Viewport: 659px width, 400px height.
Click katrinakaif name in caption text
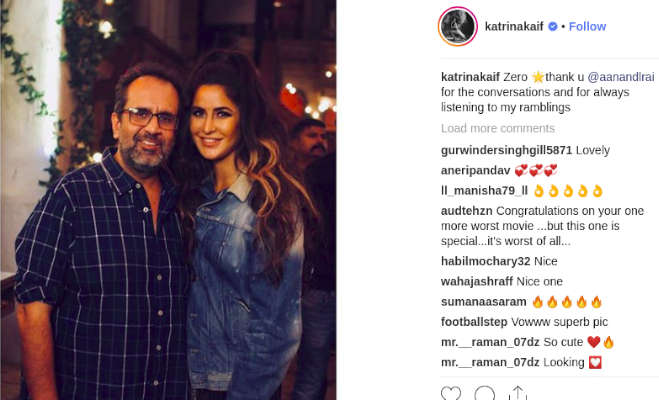[x=470, y=77]
